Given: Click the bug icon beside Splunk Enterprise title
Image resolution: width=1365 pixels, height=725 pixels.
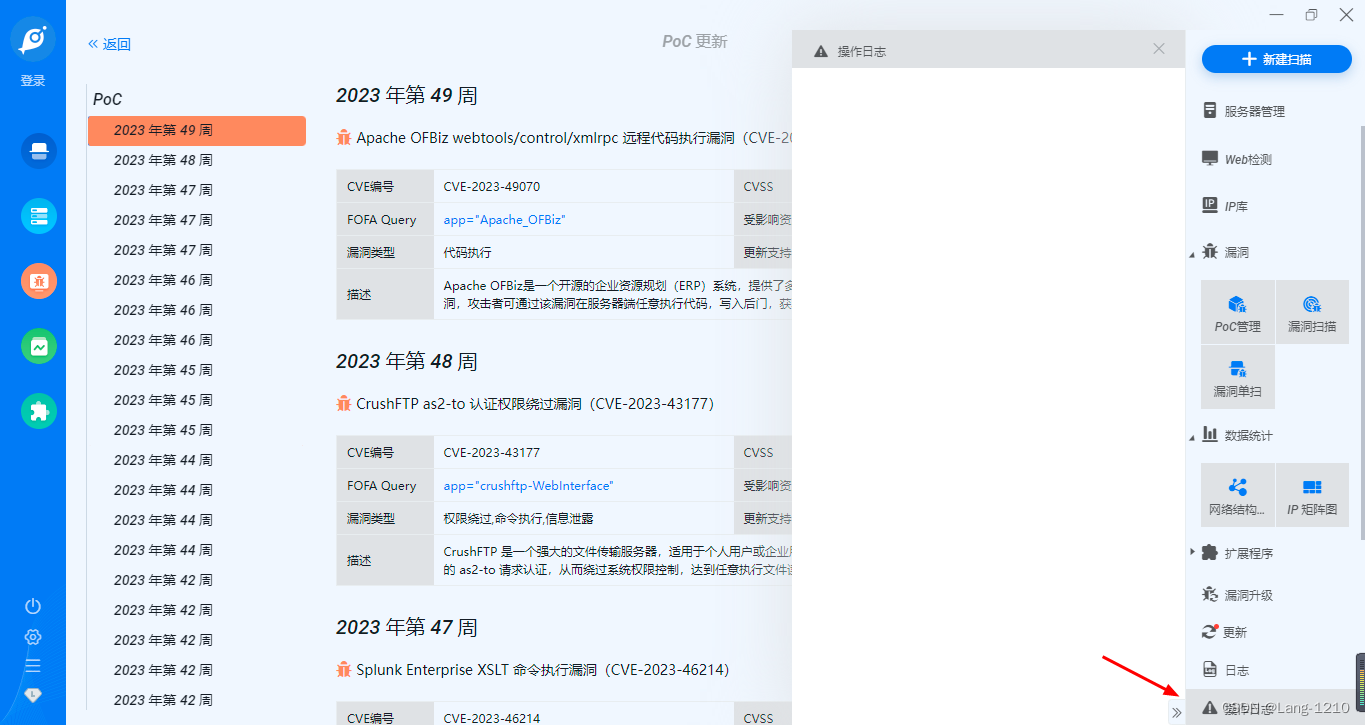Looking at the screenshot, I should (344, 669).
